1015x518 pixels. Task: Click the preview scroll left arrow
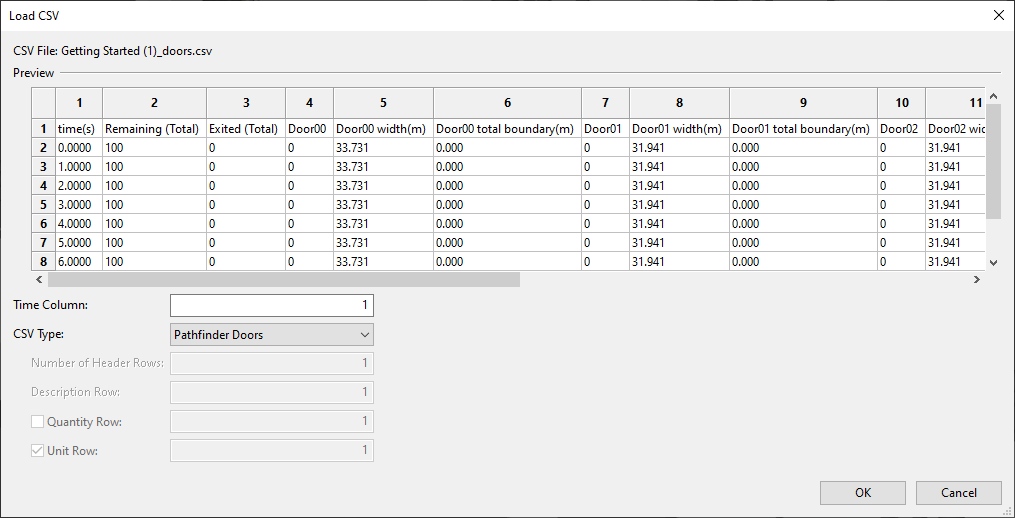(39, 280)
